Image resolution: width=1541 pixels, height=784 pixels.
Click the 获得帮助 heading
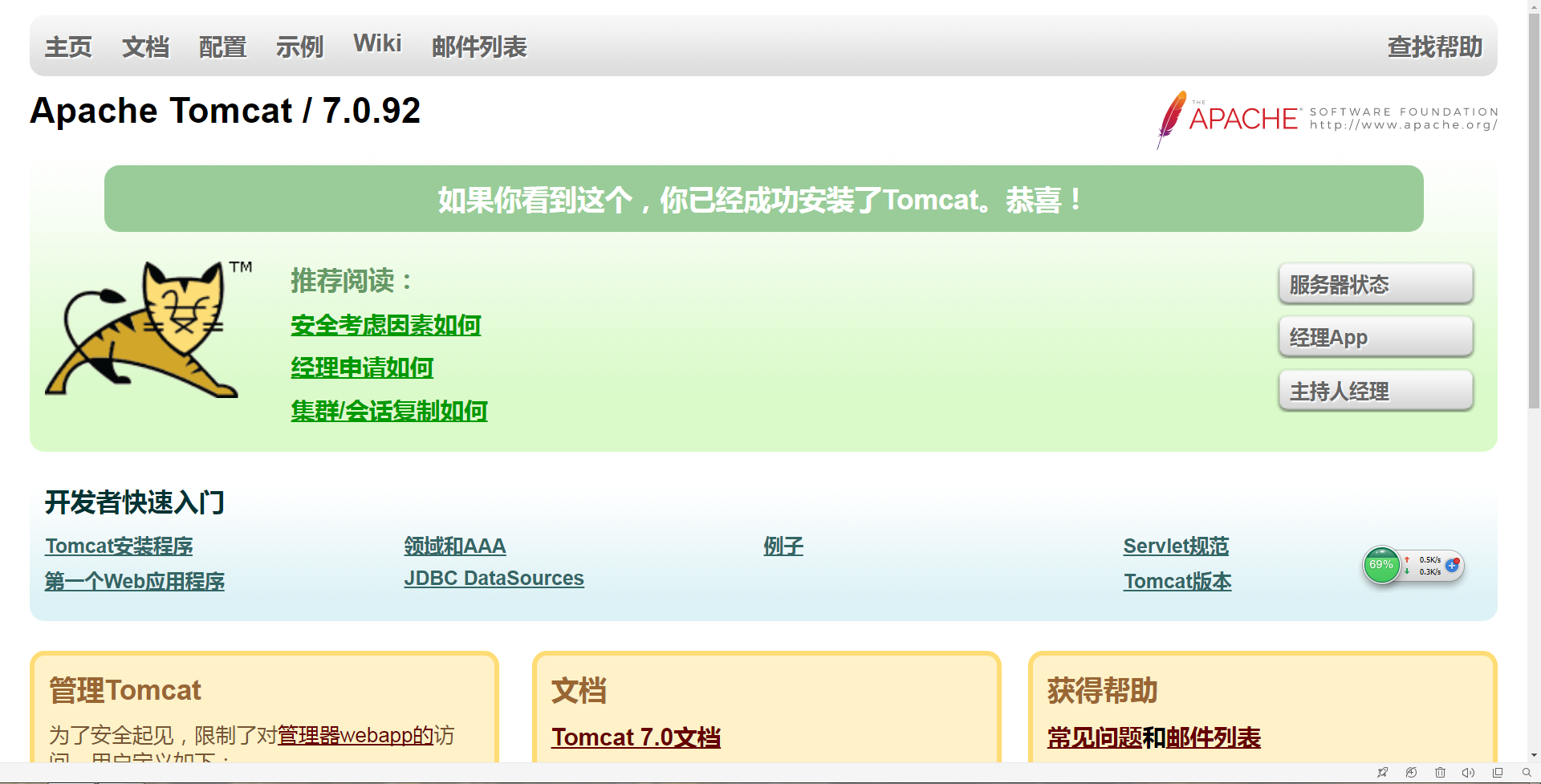point(1102,690)
